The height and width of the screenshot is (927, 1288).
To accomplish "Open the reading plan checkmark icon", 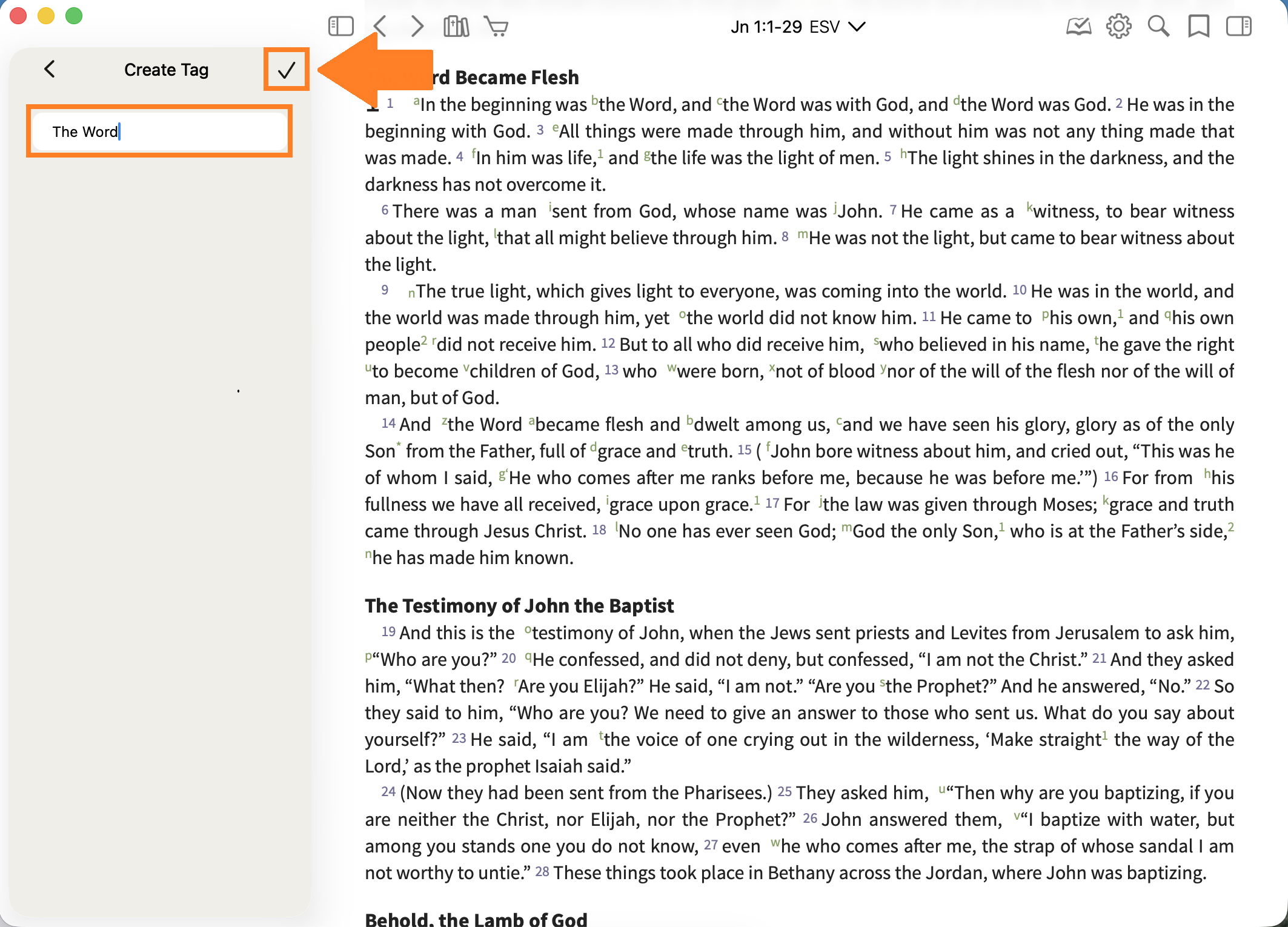I will (x=1078, y=27).
